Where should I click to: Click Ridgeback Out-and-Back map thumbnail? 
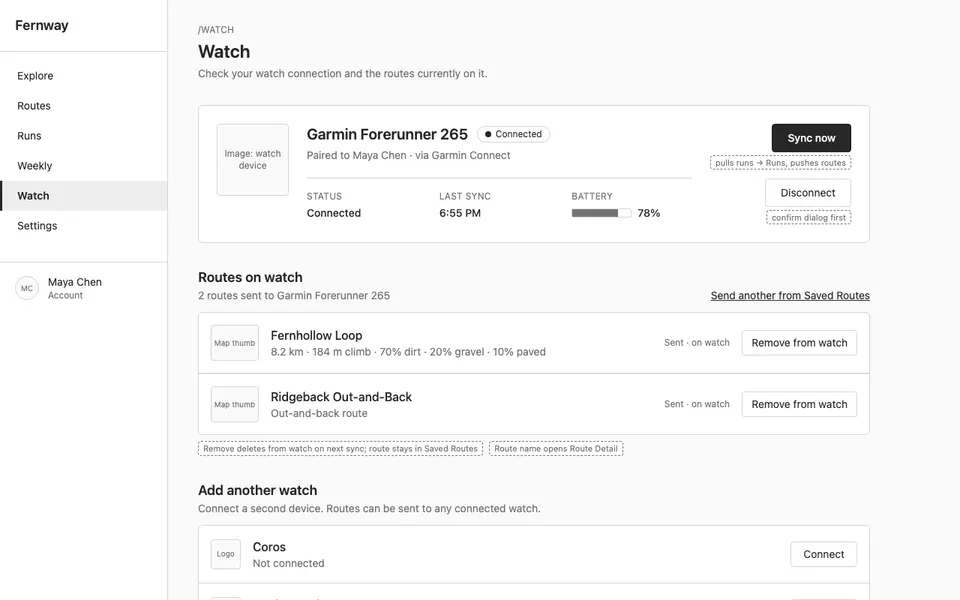(234, 404)
